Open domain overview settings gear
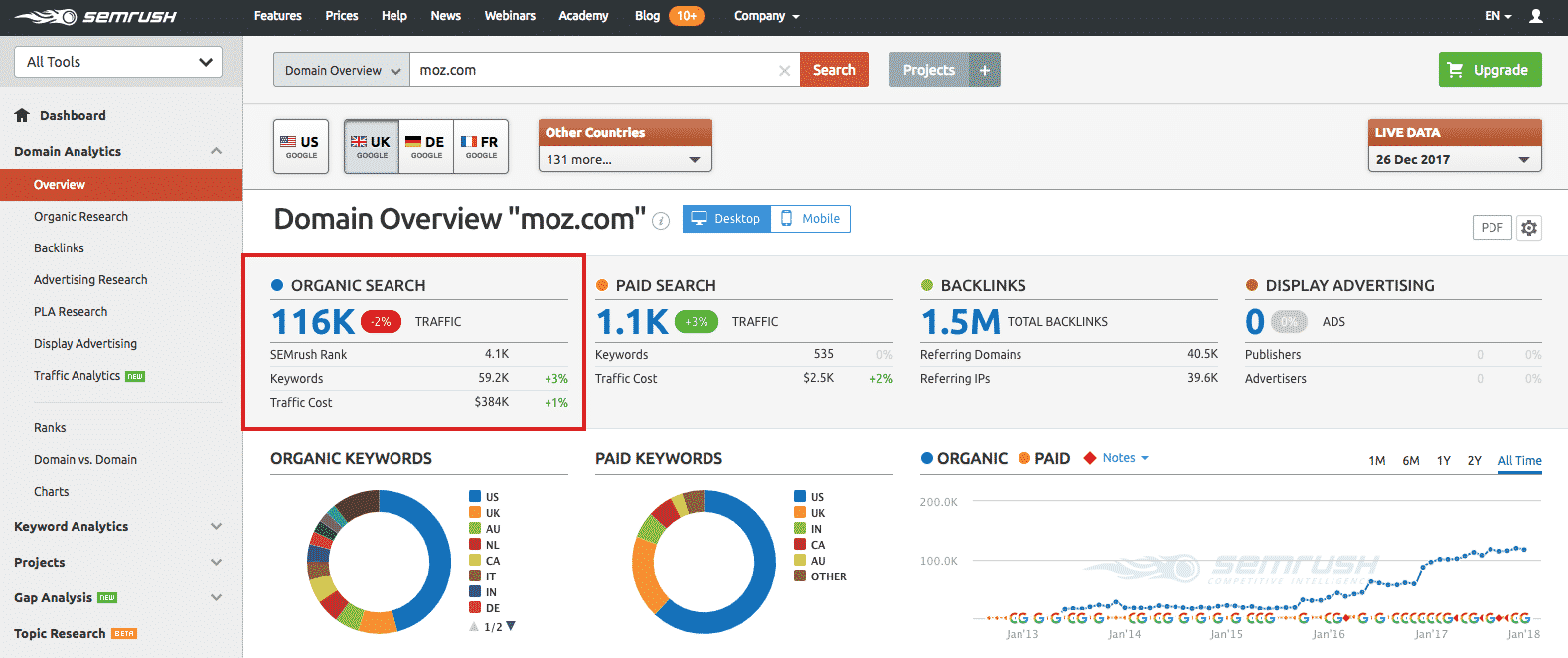This screenshot has height=658, width=1568. click(x=1529, y=228)
